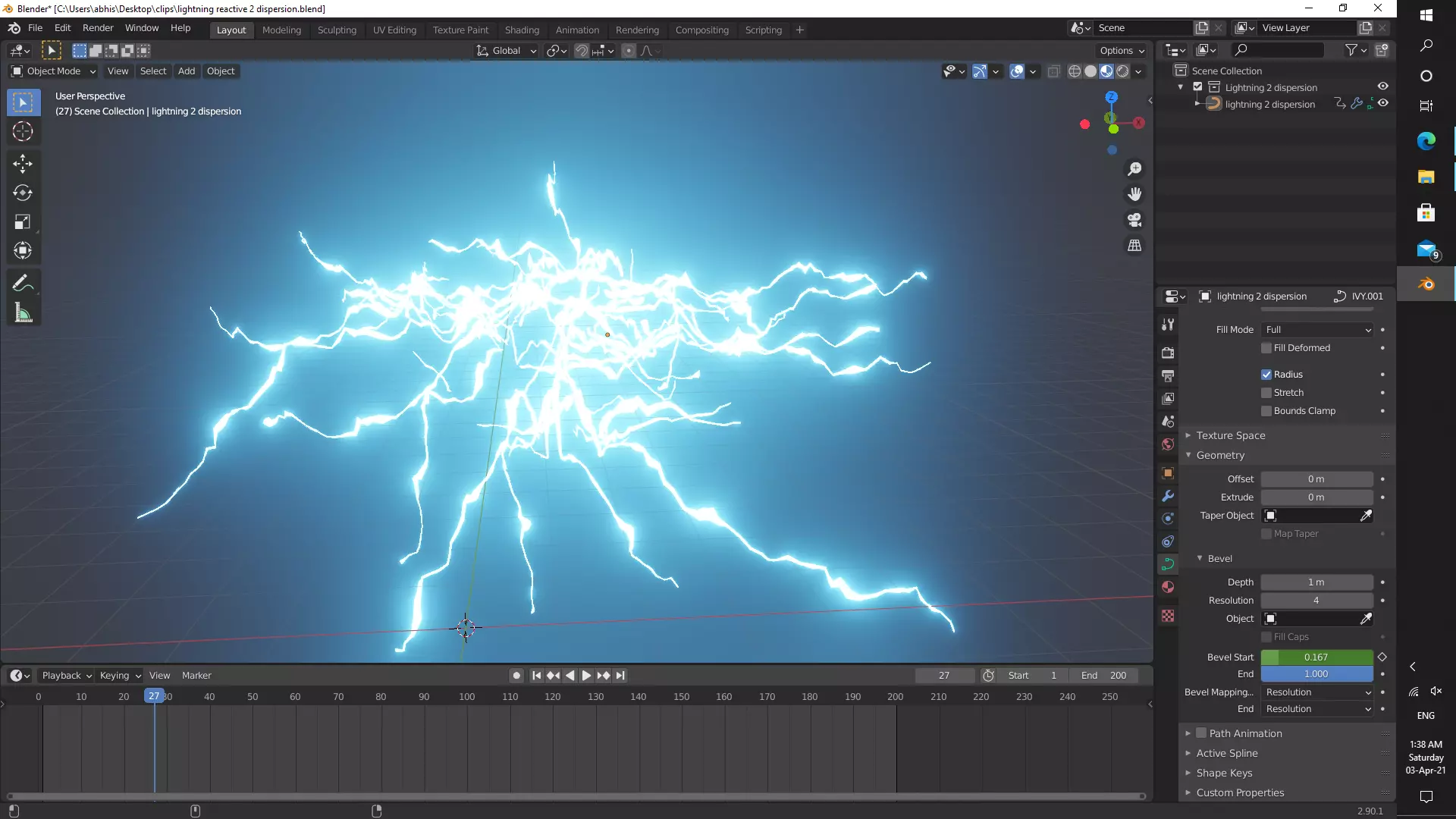Switch to perspective/orthographic grid icon
Screen dimensions: 1456x819
click(1134, 246)
